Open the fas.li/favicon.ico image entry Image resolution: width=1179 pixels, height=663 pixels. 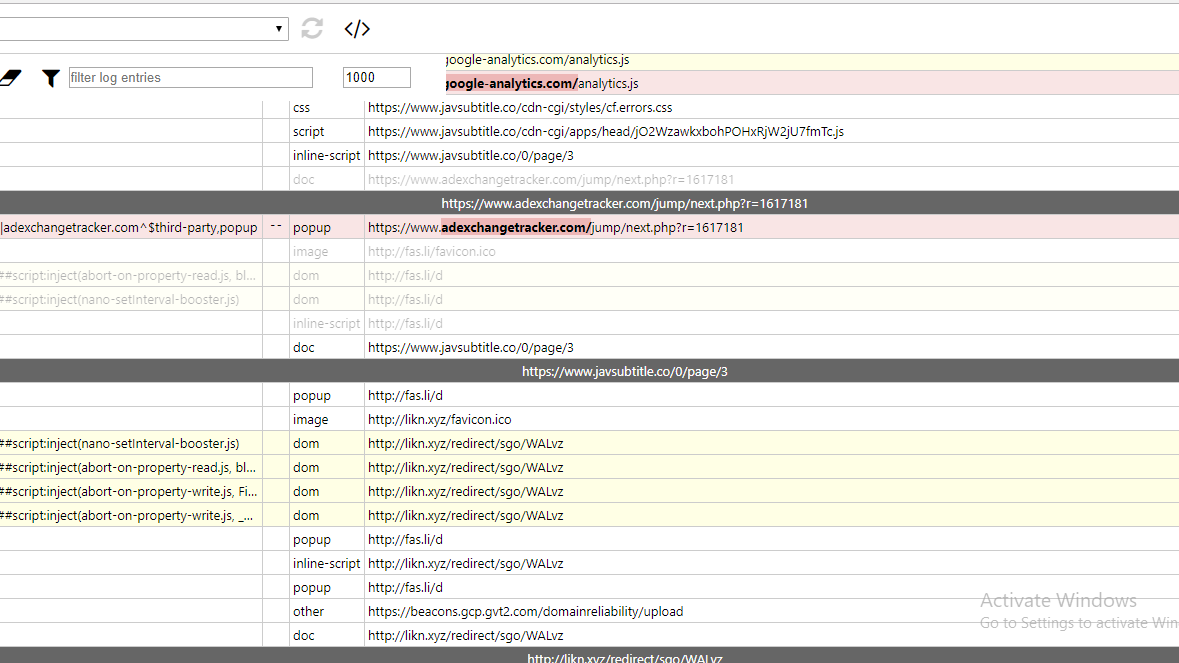point(432,251)
